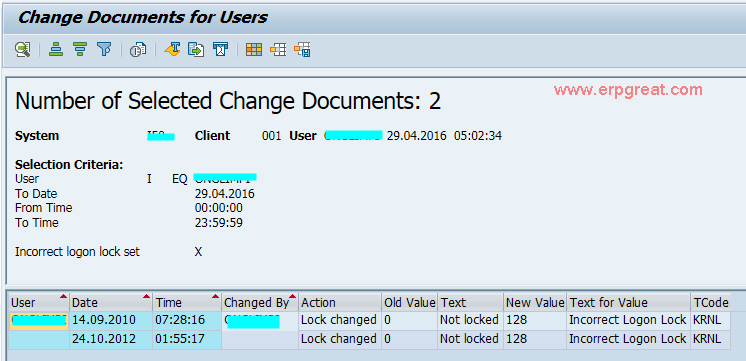
Task: Set a filter using the funnel icon
Action: click(104, 49)
